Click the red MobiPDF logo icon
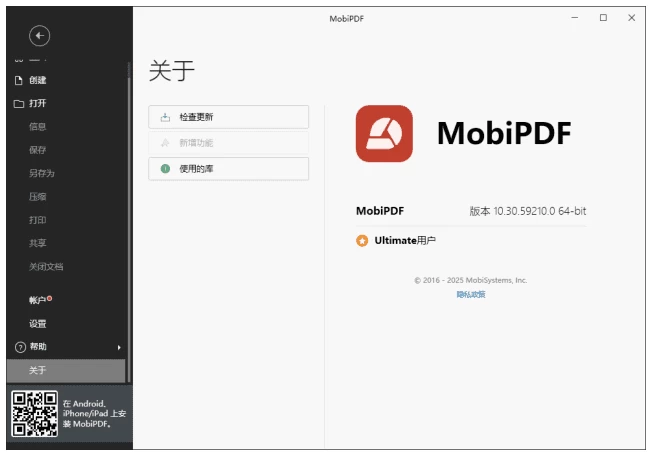652x455 pixels. [384, 133]
